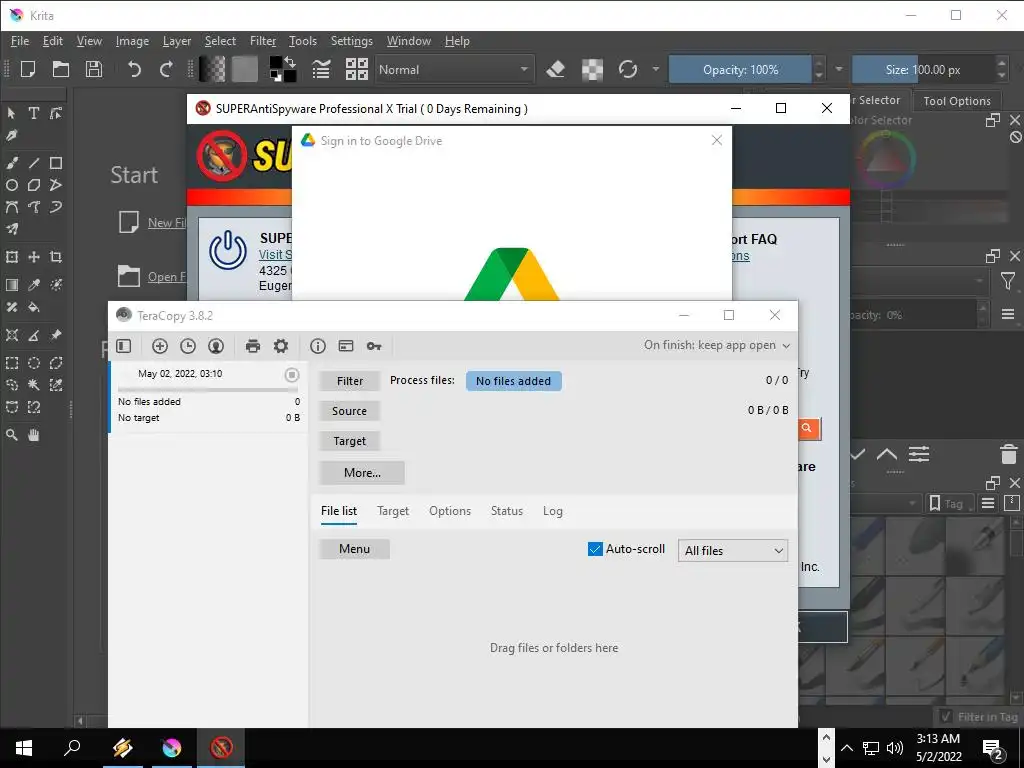Select the Crop tool in Krita

point(56,257)
